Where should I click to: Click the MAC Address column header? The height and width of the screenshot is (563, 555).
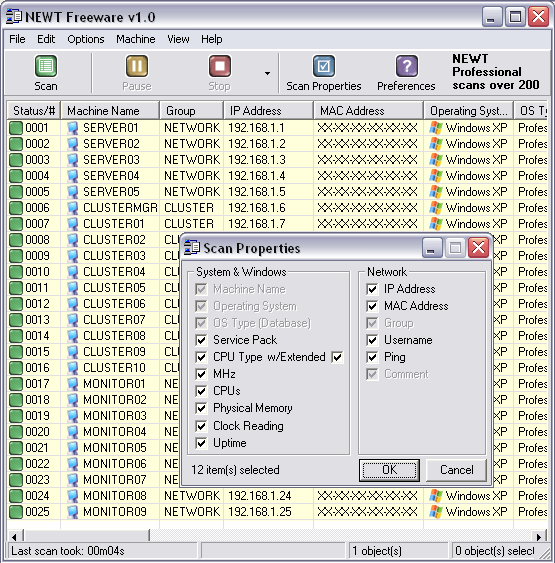coord(369,111)
